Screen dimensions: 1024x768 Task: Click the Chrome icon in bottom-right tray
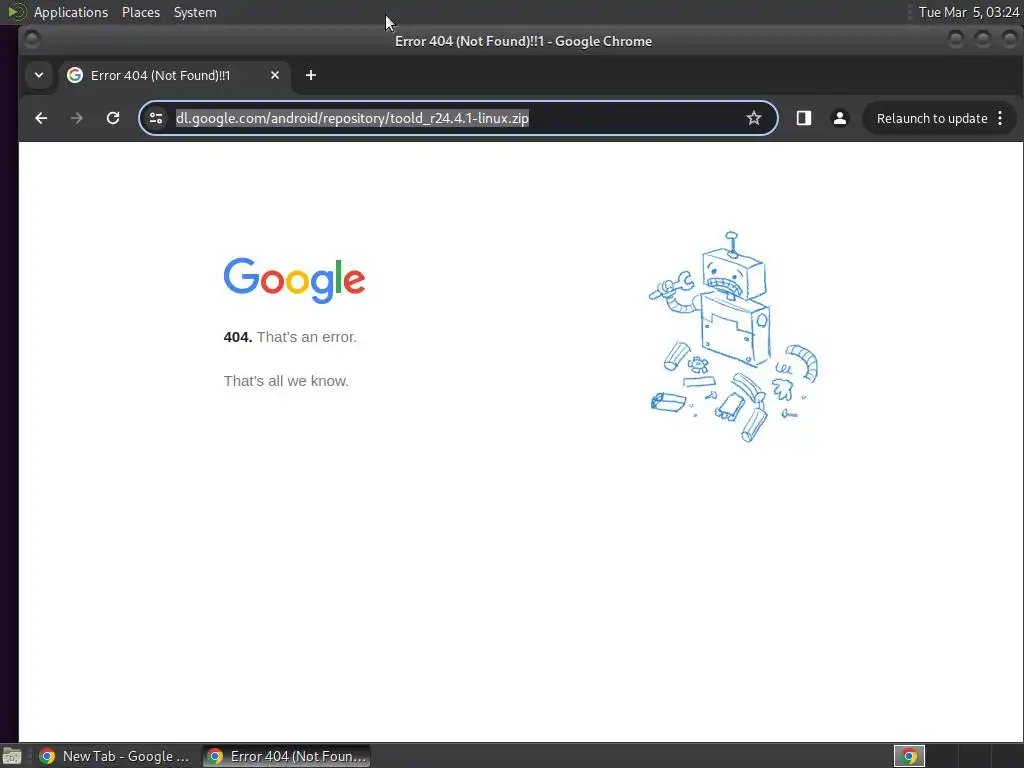tap(909, 756)
